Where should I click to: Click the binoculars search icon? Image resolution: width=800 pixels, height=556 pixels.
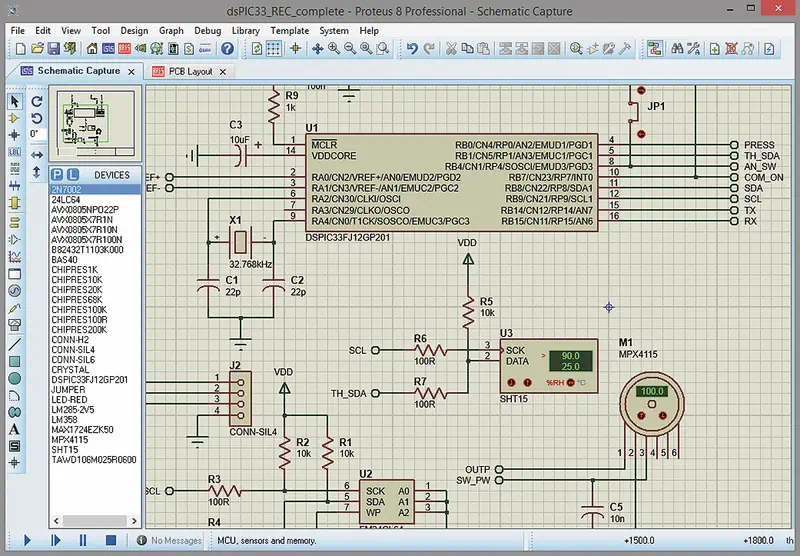point(677,49)
